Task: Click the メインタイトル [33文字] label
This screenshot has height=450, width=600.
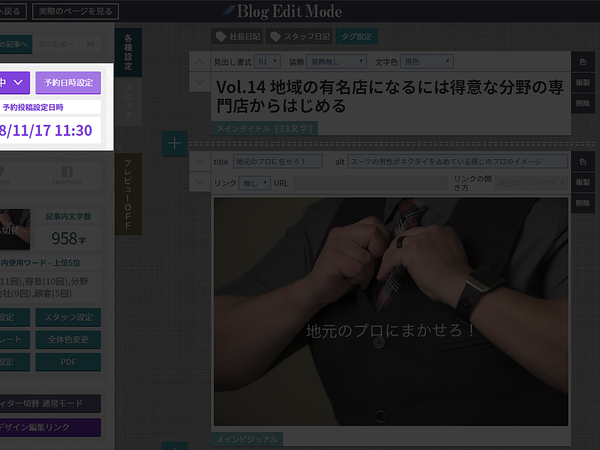Action: click(x=264, y=129)
